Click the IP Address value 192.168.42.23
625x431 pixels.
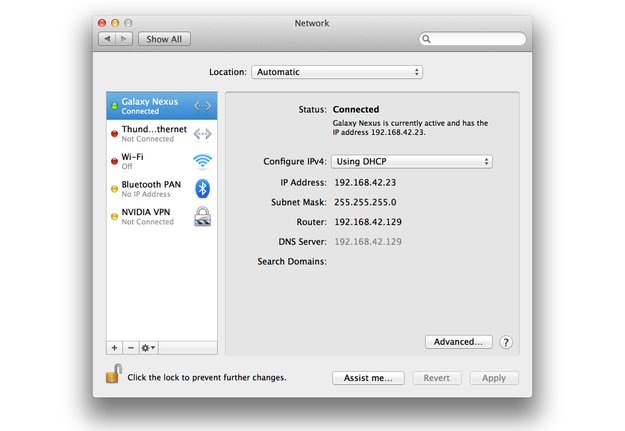coord(365,183)
